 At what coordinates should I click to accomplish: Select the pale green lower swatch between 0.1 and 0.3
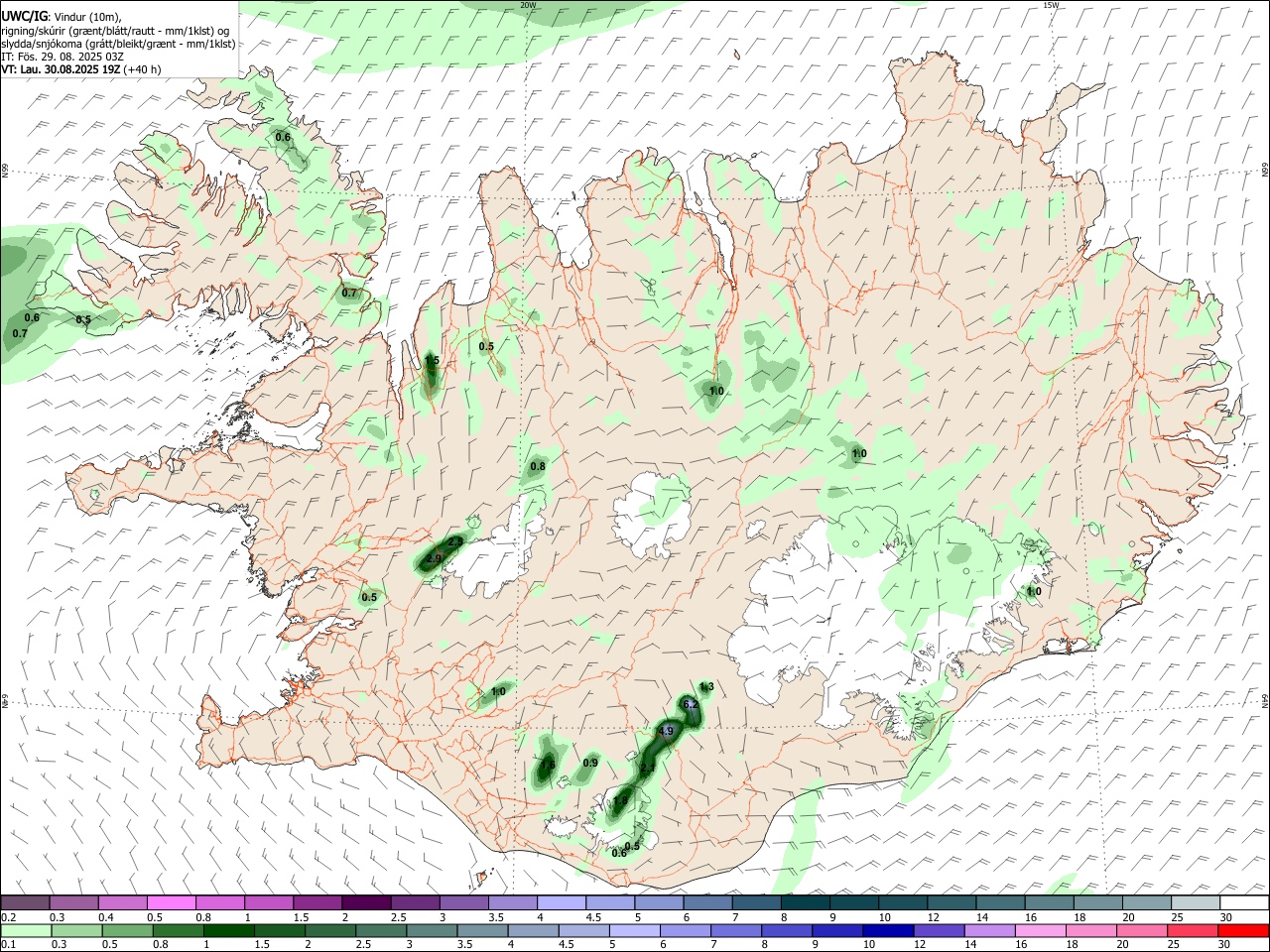click(x=26, y=930)
